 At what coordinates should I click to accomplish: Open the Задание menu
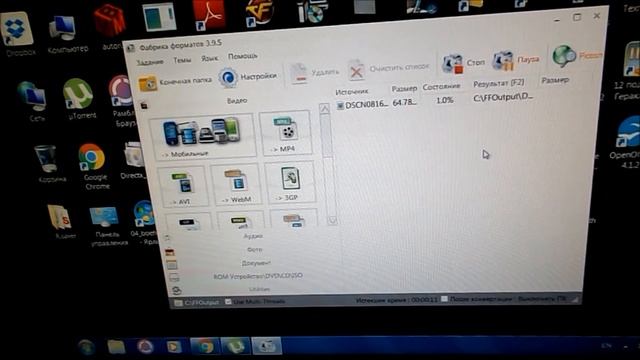tap(150, 62)
